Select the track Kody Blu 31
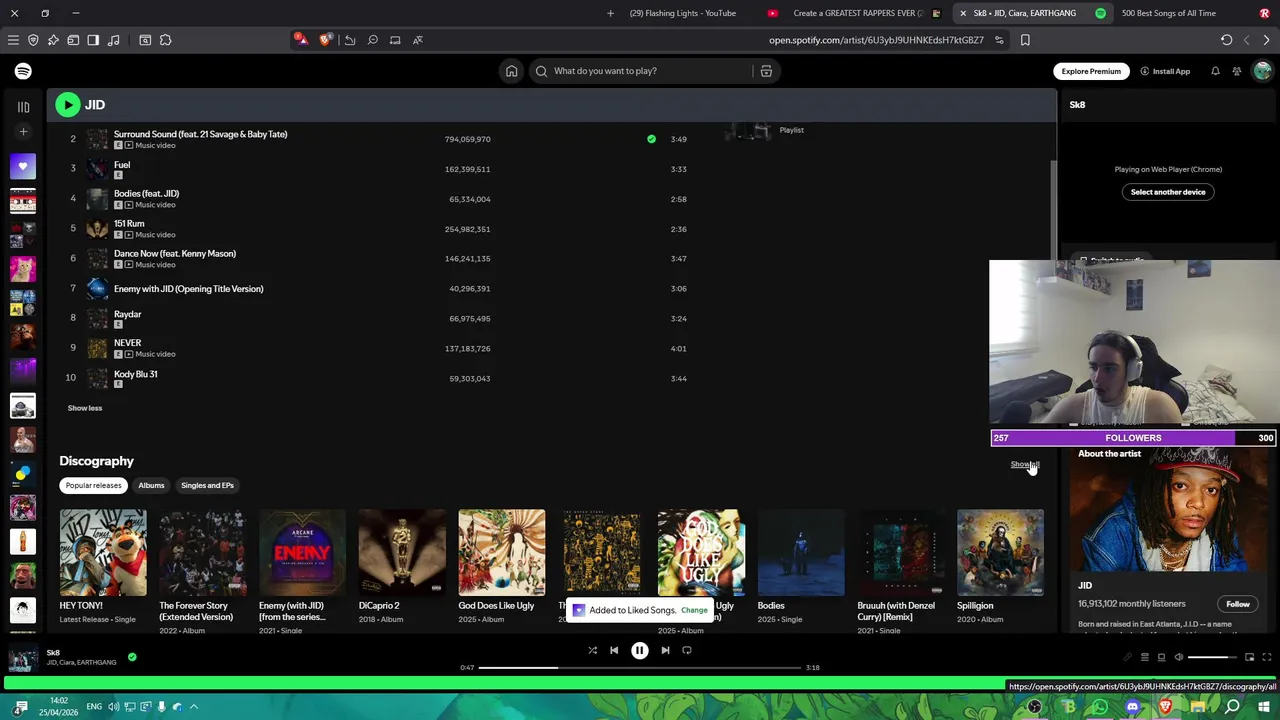The image size is (1280, 720). [135, 374]
